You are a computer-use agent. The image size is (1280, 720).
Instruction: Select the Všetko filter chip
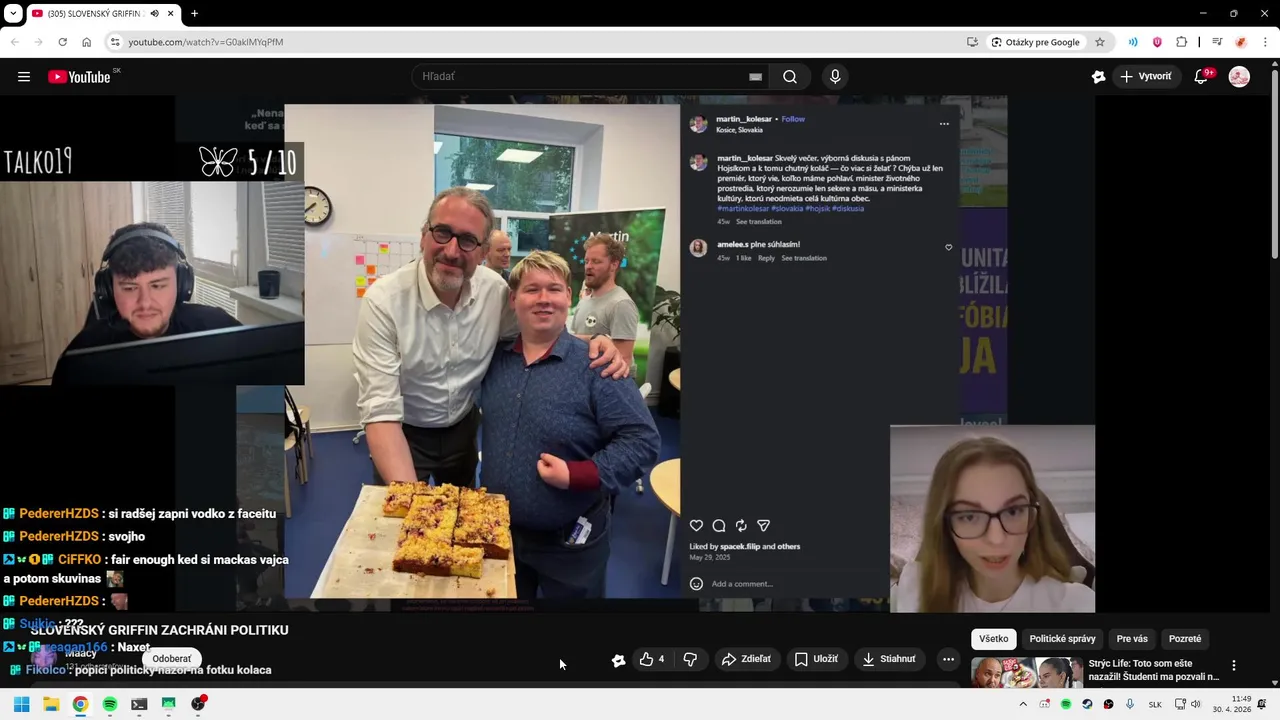click(x=994, y=639)
